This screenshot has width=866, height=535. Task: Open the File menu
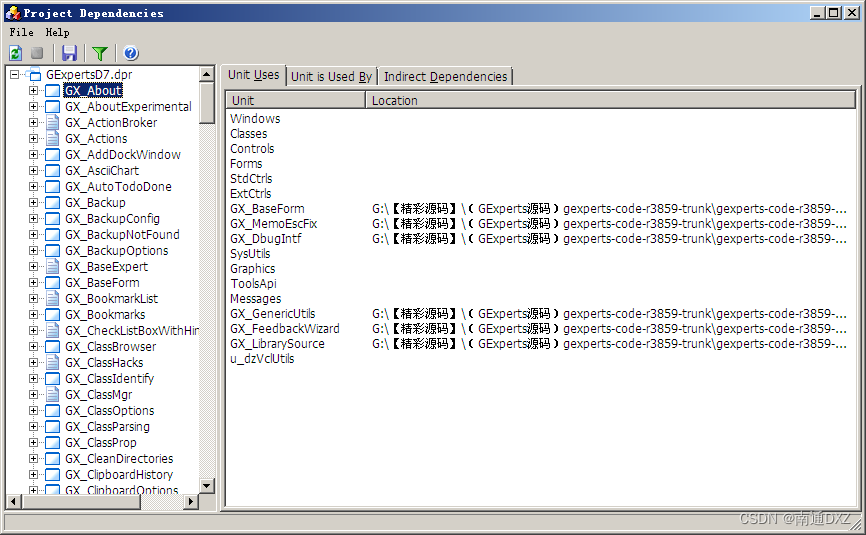pyautogui.click(x=22, y=32)
